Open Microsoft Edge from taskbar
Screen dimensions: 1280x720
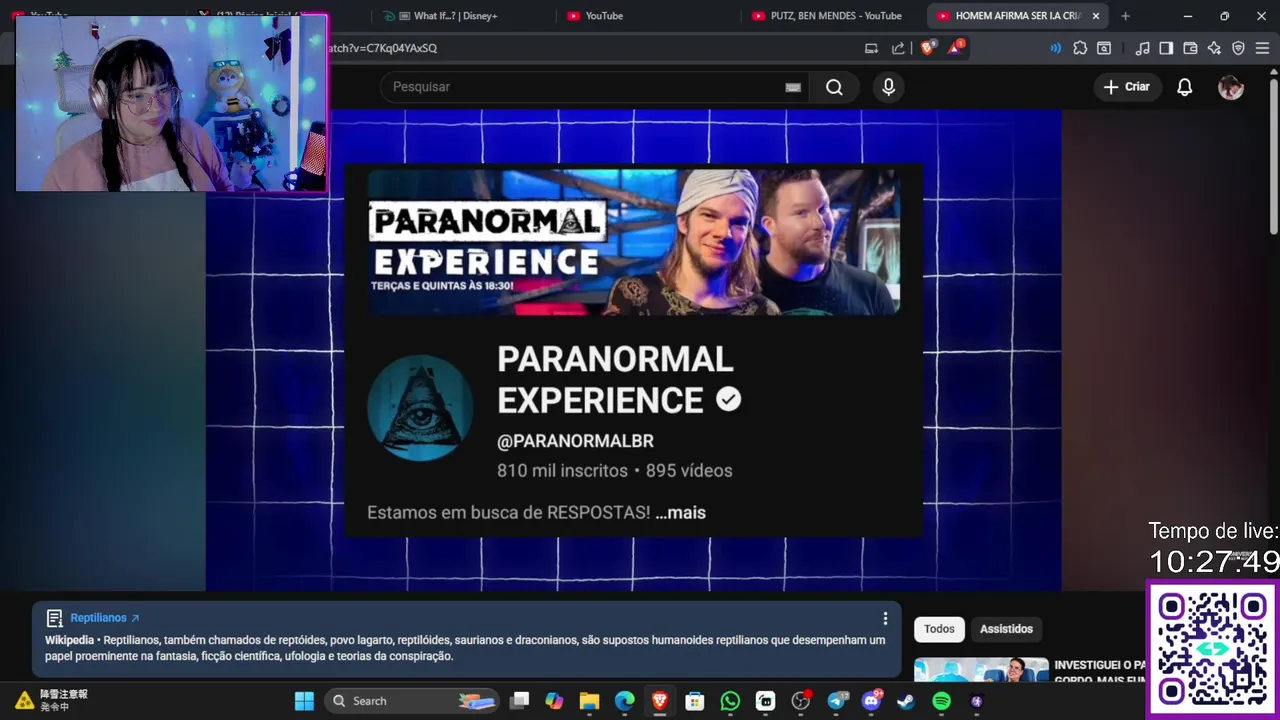coord(624,701)
